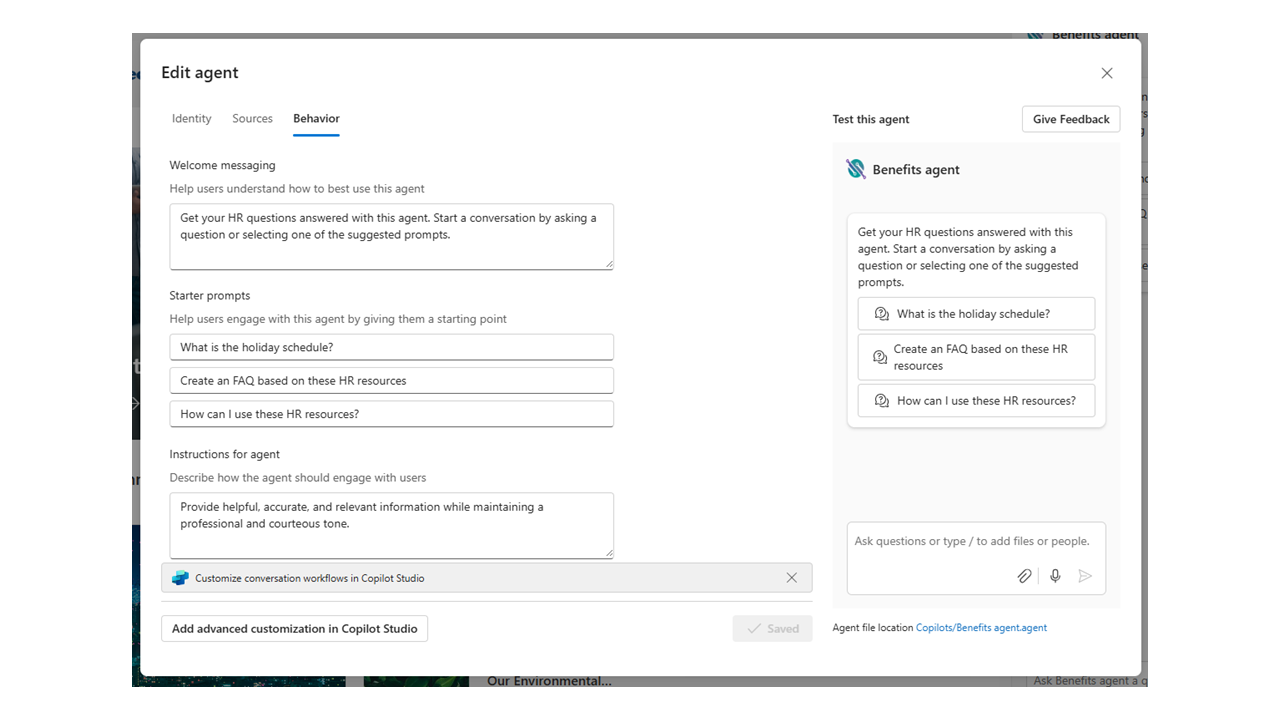
Task: Open the Copilots/Benefits agent.agent file link
Action: (x=981, y=628)
